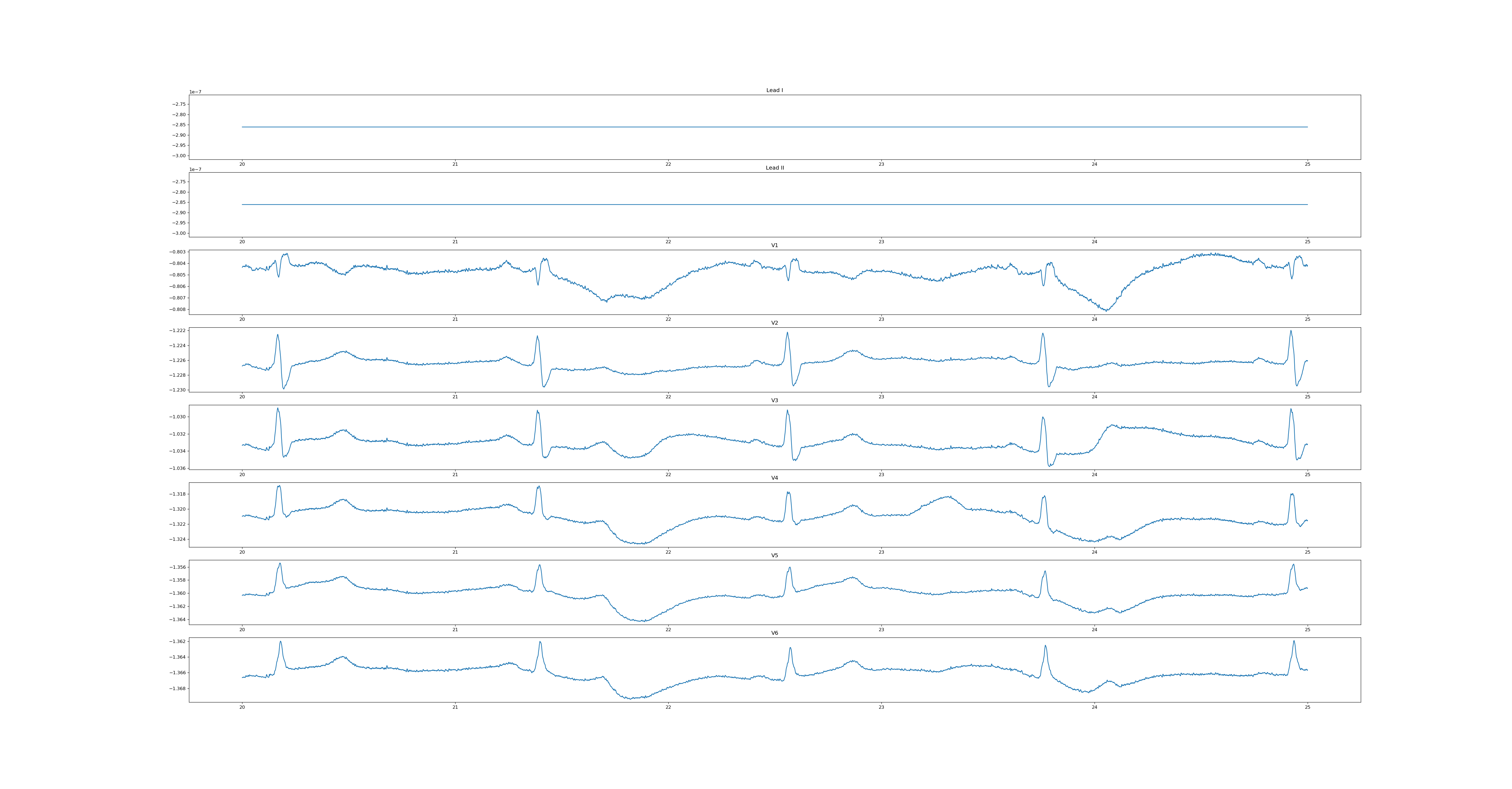Click the −1.036 y-axis label on V3

coord(177,468)
